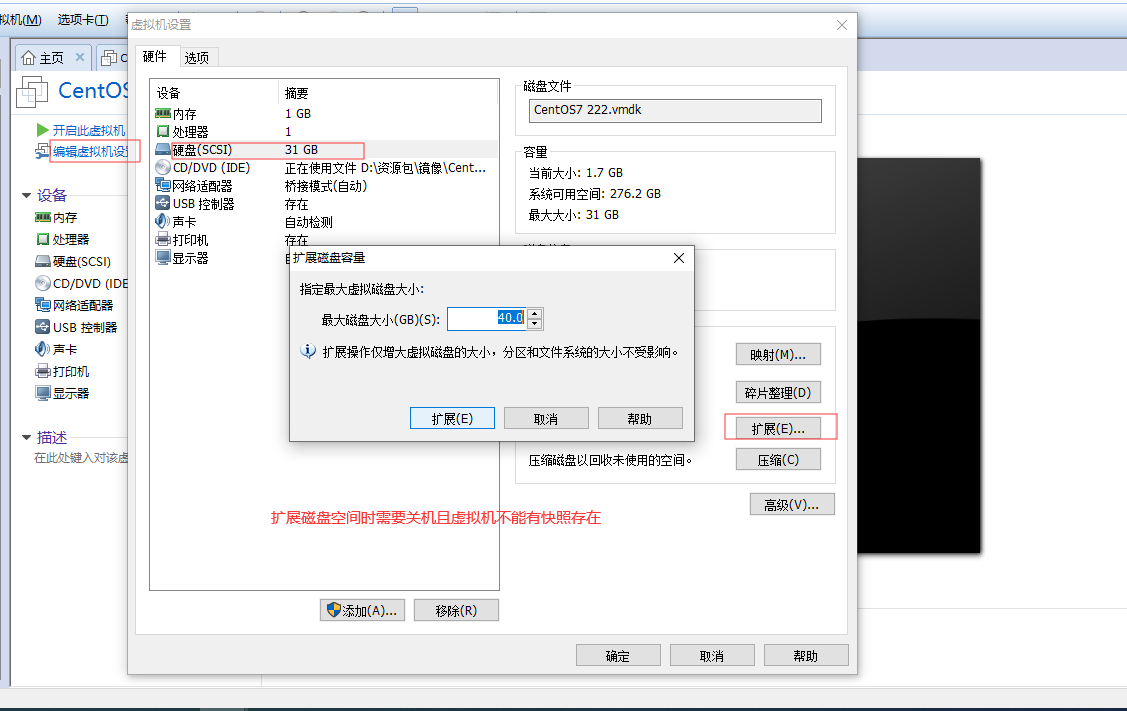Switch to the 选项 tab
Viewport: 1127px width, 711px height.
[x=197, y=57]
